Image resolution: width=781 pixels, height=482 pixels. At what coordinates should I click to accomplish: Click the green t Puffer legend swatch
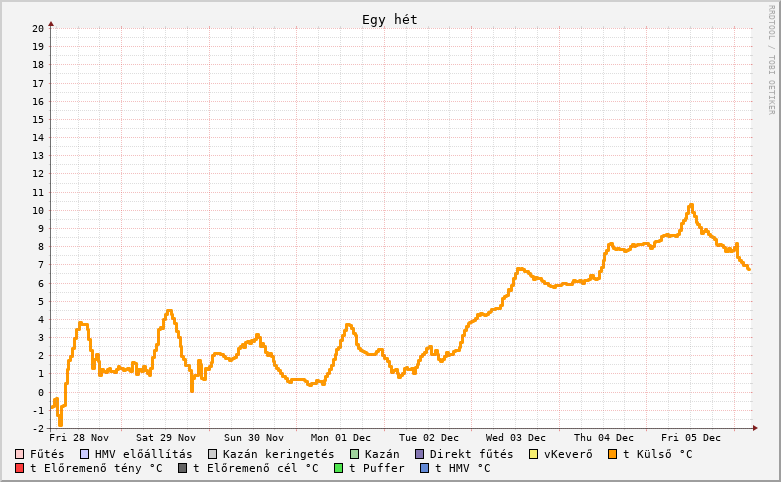[x=339, y=468]
